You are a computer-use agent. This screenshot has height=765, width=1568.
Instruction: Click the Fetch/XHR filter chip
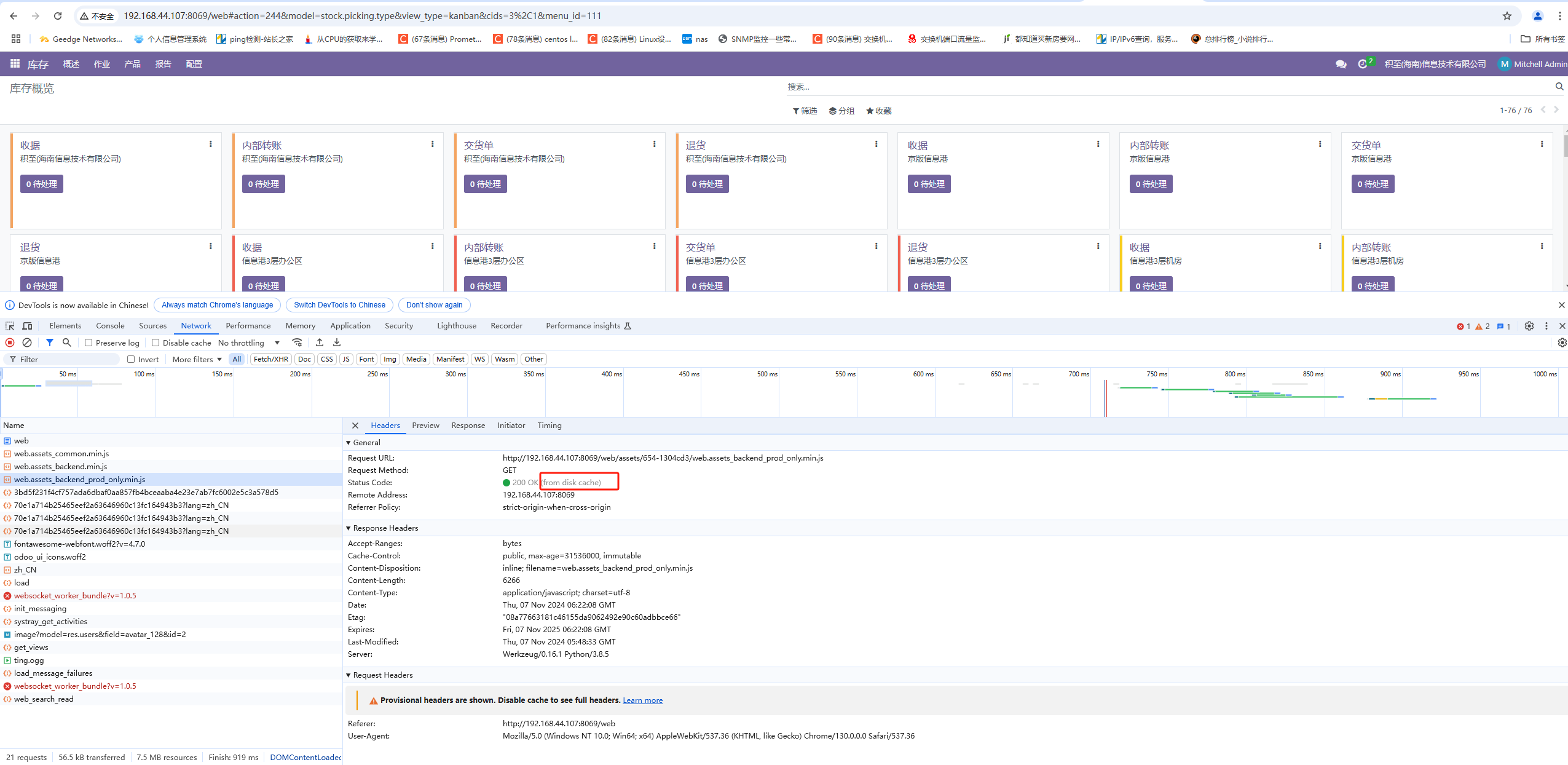point(270,359)
